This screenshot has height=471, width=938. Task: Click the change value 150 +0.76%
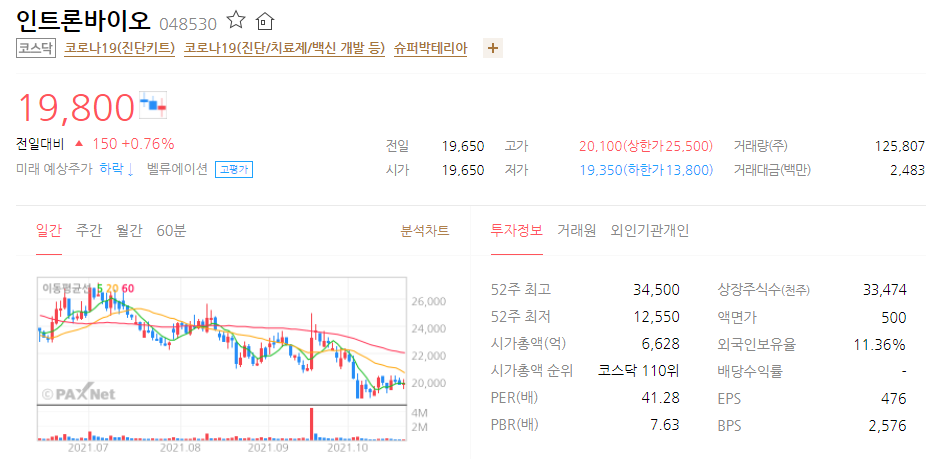pyautogui.click(x=133, y=144)
